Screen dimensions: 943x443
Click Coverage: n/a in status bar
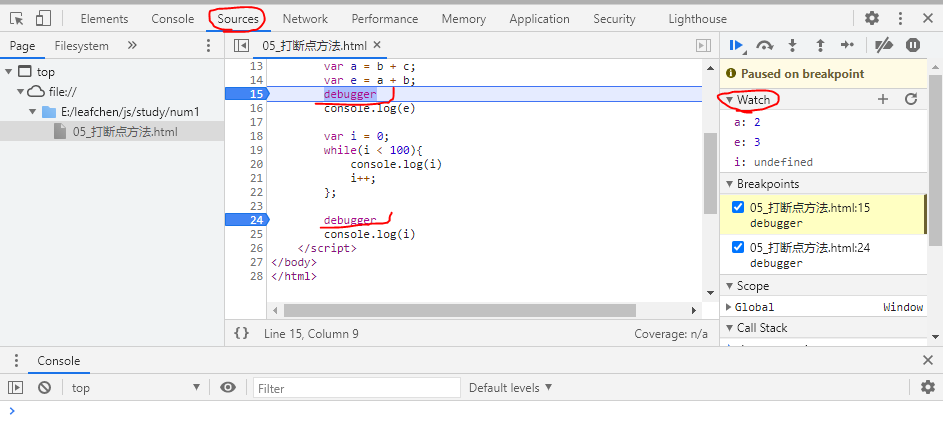671,334
